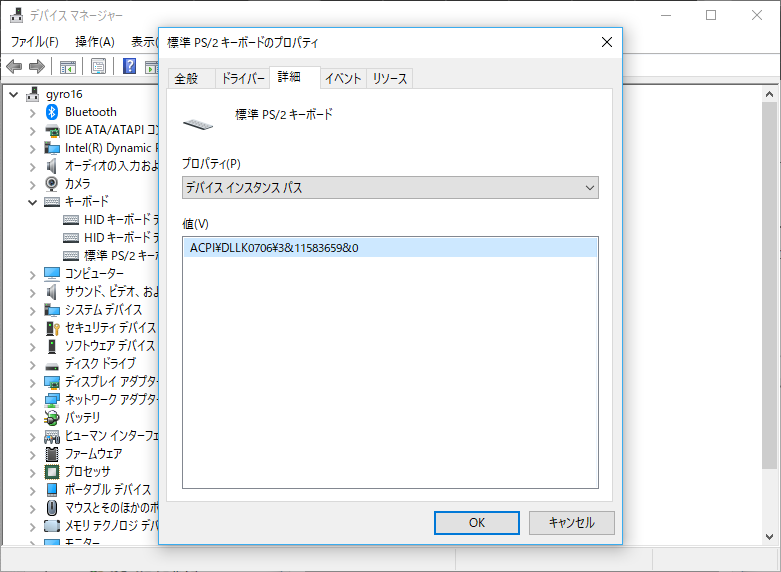This screenshot has width=781, height=572.
Task: Click the OK button
Action: click(x=477, y=523)
